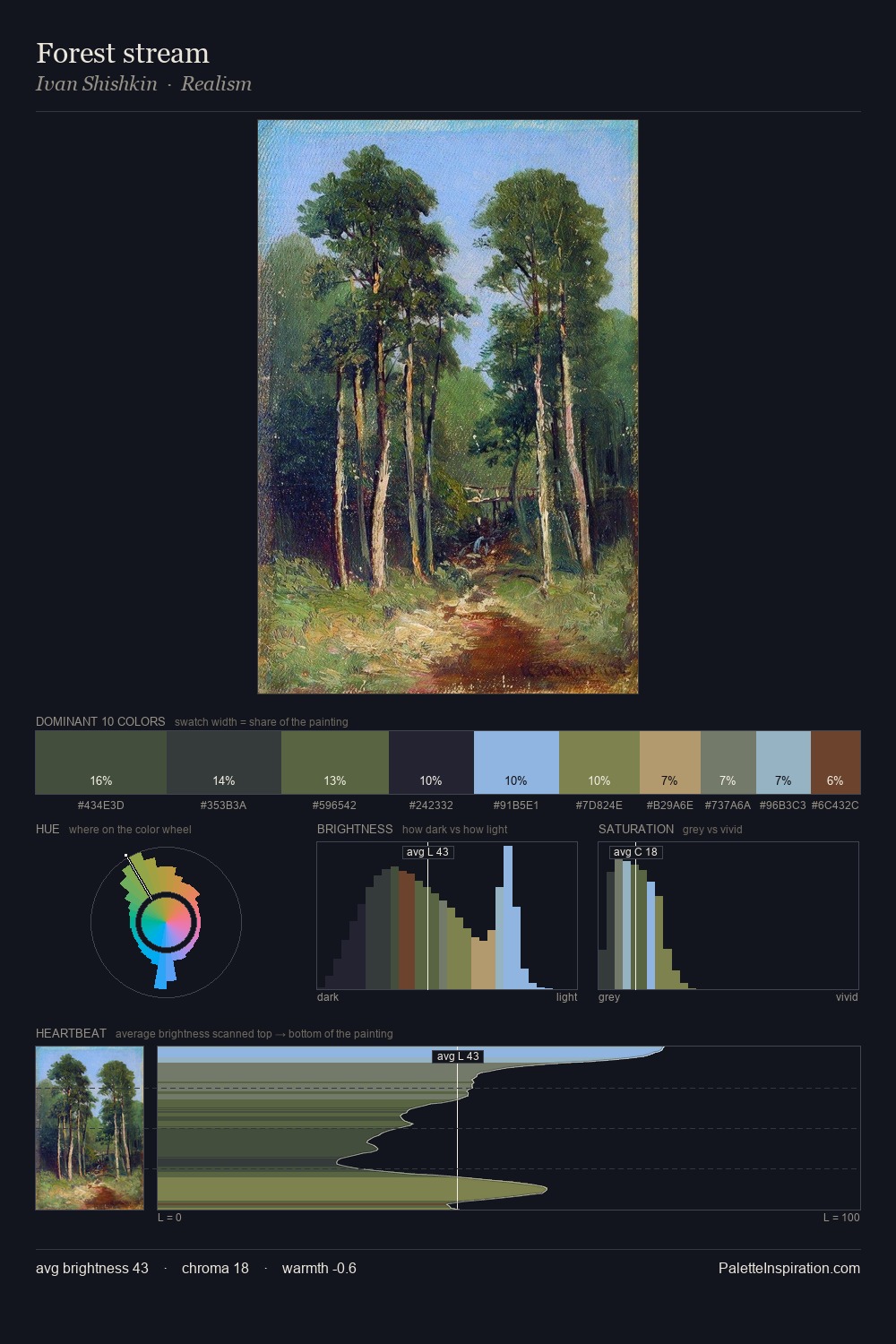Click the BRIGHTNESS section heading

point(355,829)
